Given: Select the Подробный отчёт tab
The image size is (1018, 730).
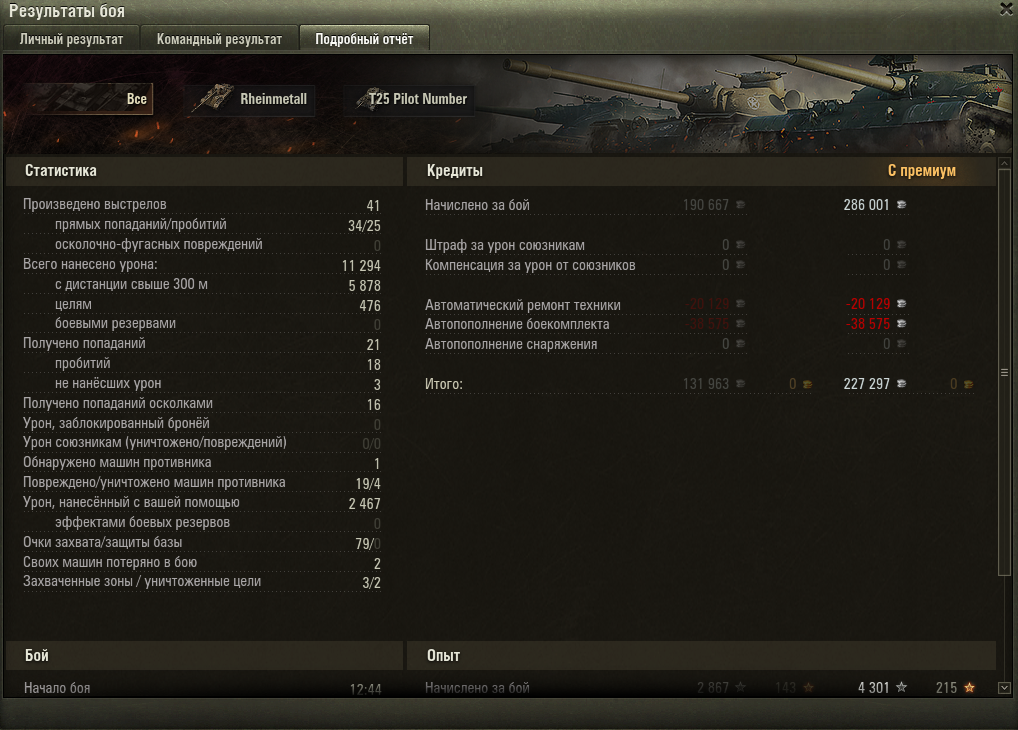Looking at the screenshot, I should coord(364,39).
